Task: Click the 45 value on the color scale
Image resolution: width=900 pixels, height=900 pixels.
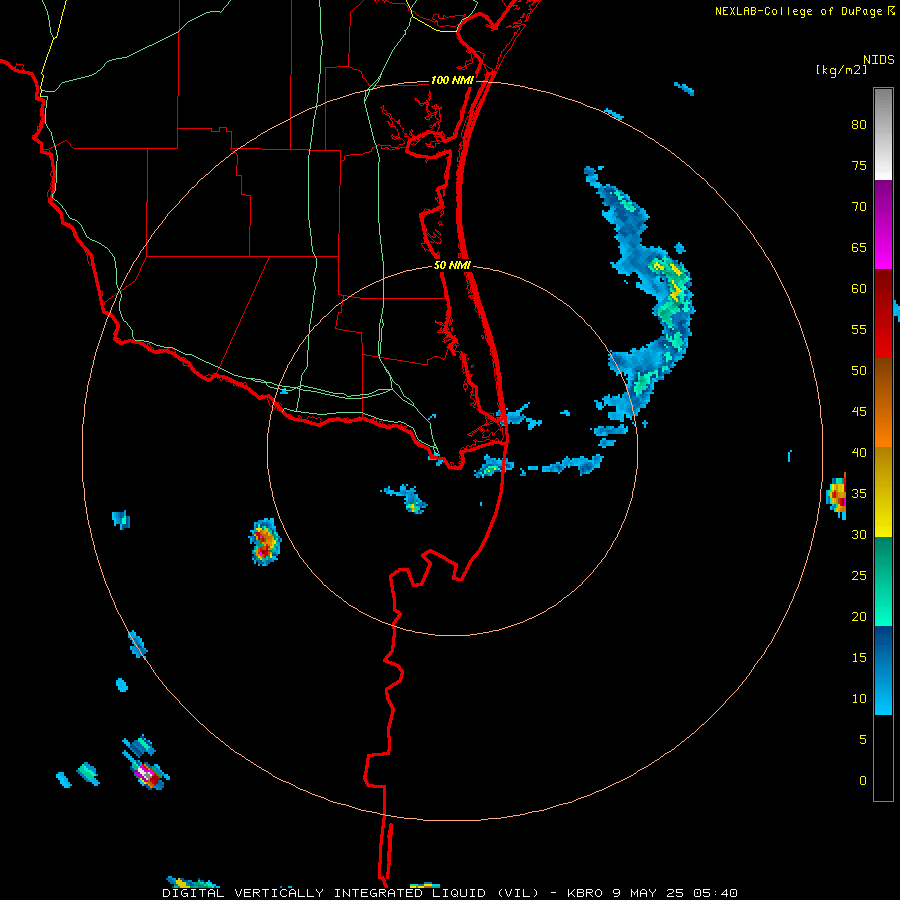Action: tap(859, 412)
